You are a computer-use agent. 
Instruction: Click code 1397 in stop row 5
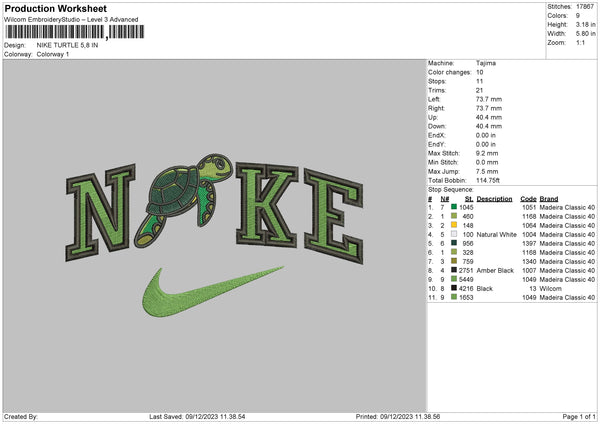529,243
